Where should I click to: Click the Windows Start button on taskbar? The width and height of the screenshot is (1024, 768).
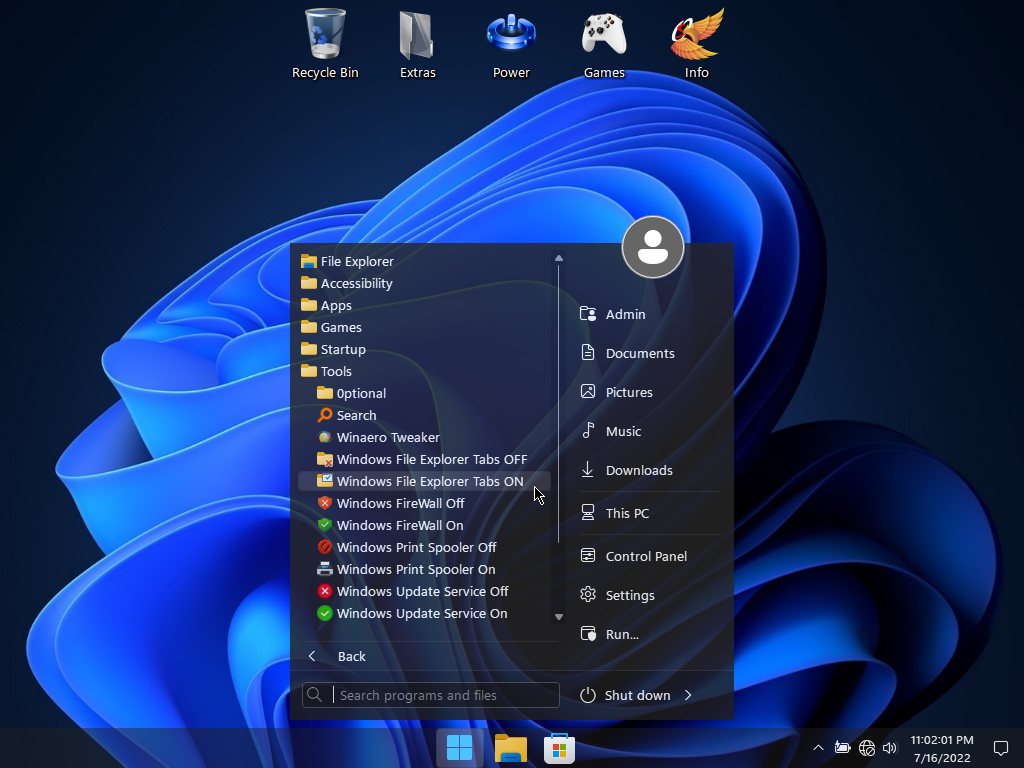459,748
